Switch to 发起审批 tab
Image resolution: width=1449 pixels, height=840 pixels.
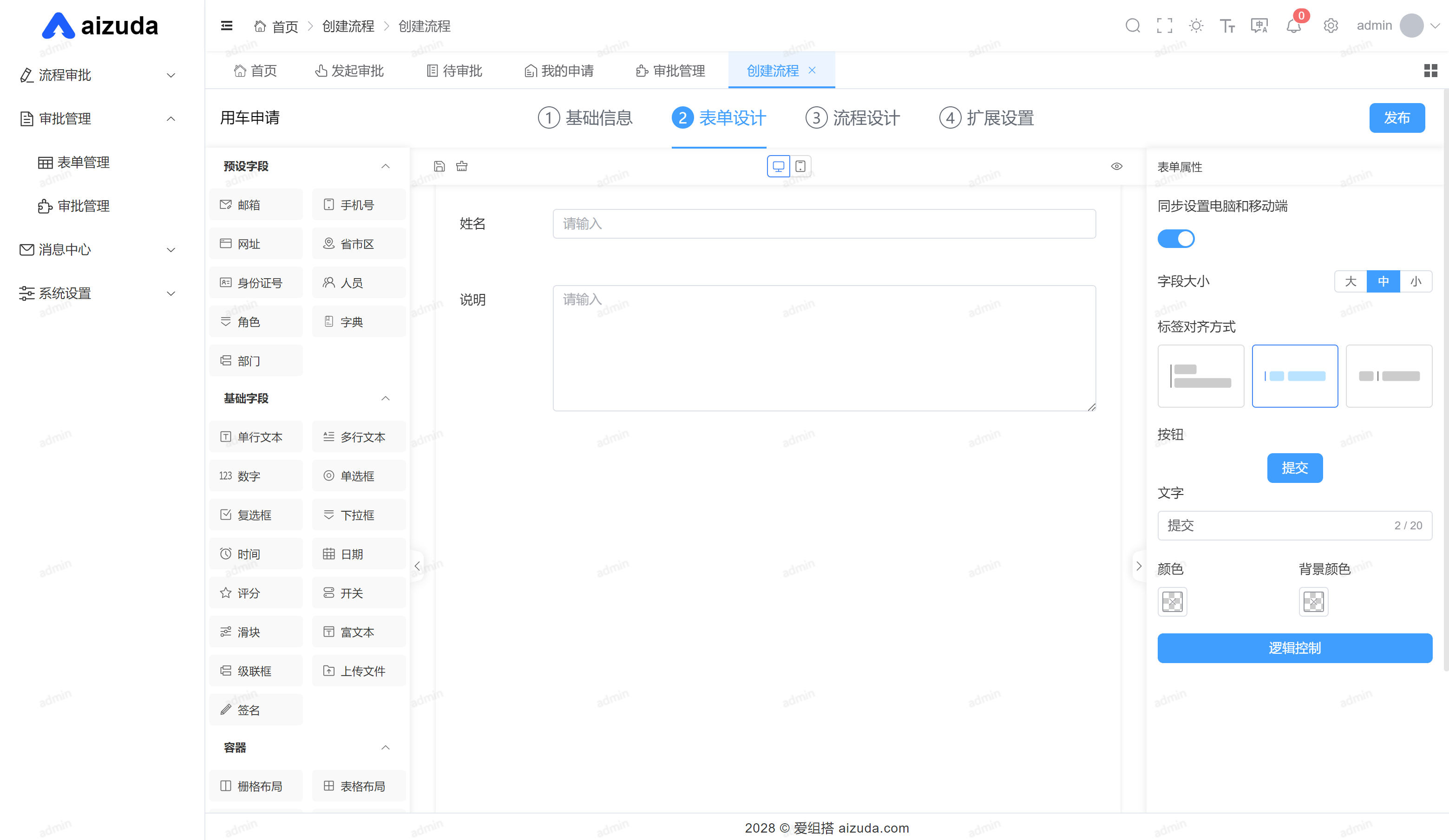(350, 71)
